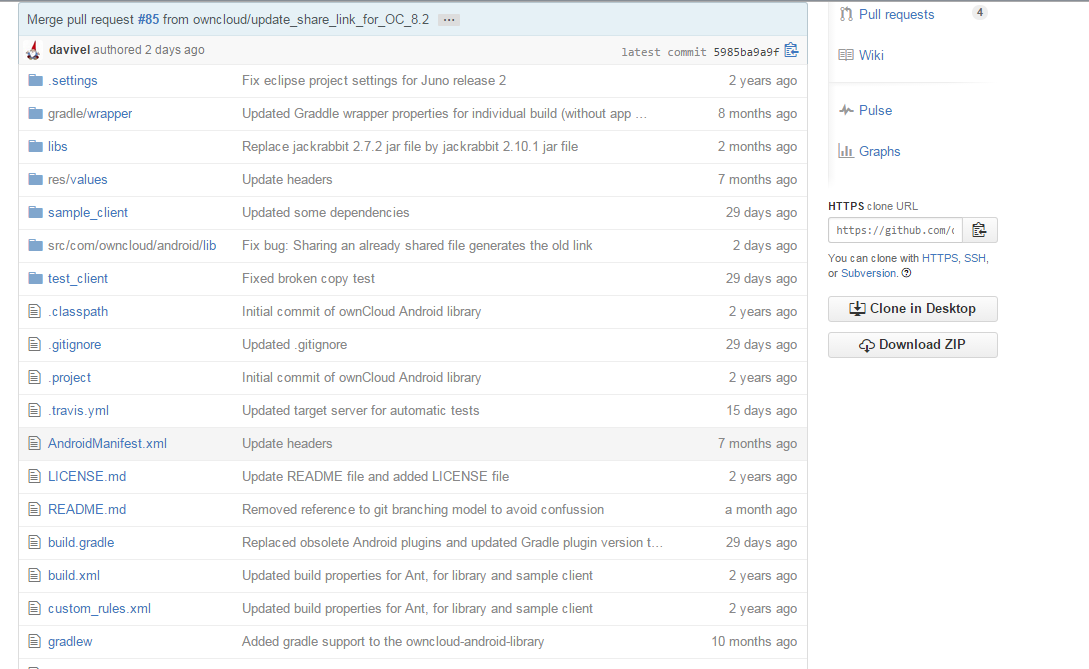Open the help icon next to Subversion
The width and height of the screenshot is (1089, 669).
point(906,273)
